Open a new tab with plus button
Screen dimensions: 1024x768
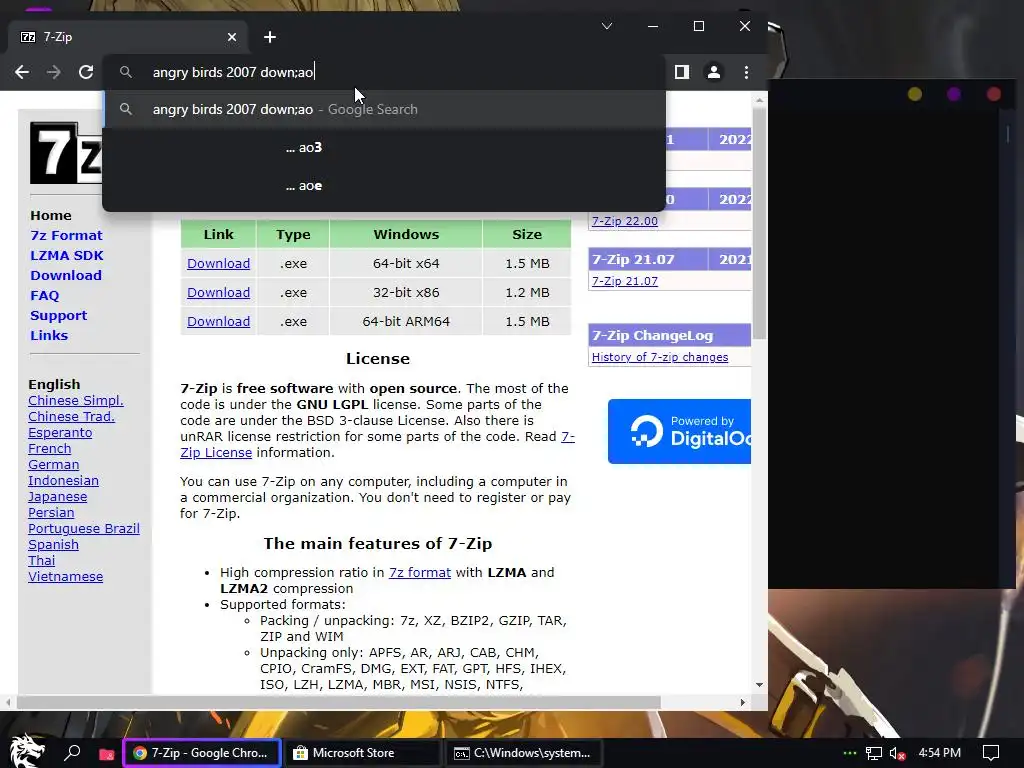coord(270,37)
